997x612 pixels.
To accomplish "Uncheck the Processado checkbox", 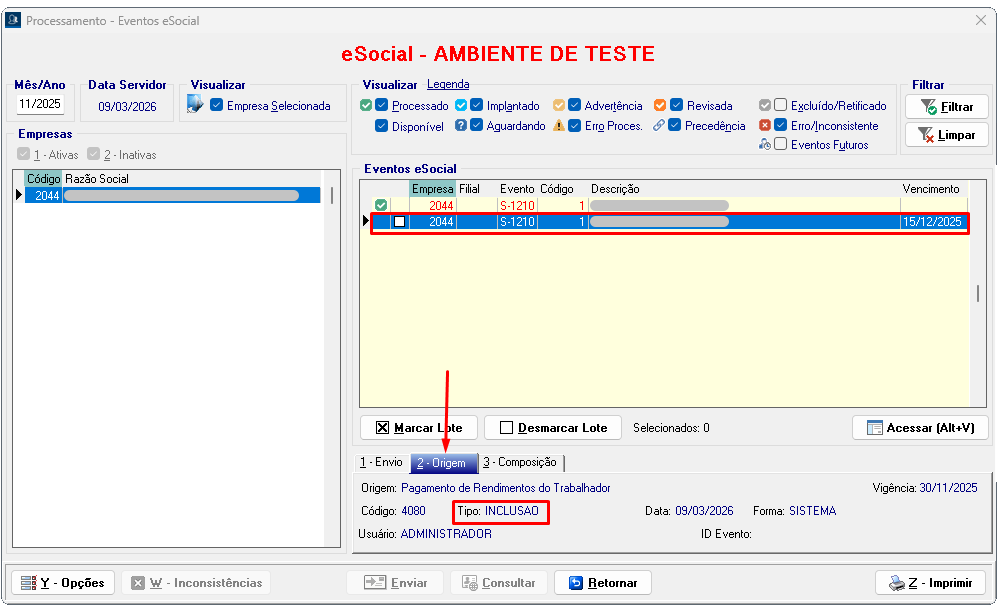I will coord(381,105).
